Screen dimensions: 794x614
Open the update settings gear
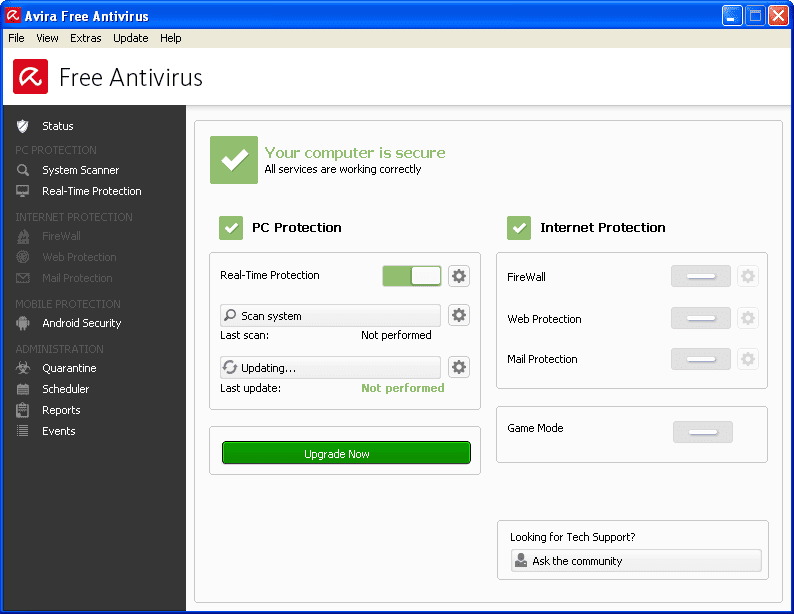coord(459,367)
